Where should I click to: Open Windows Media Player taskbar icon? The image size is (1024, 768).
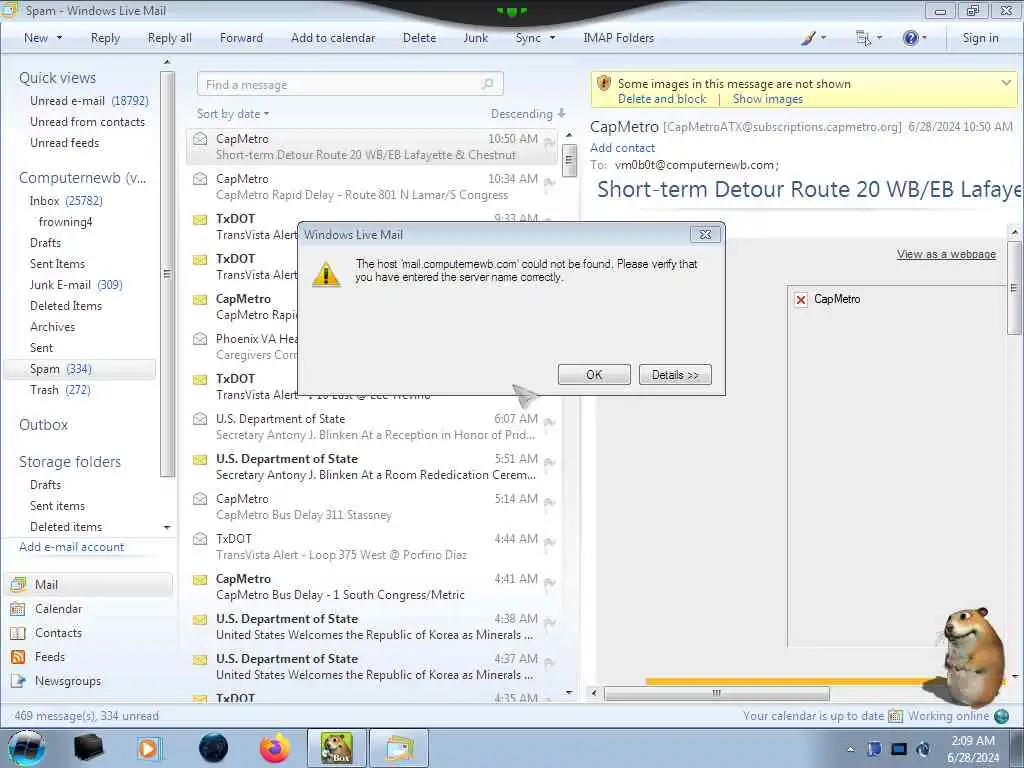149,748
